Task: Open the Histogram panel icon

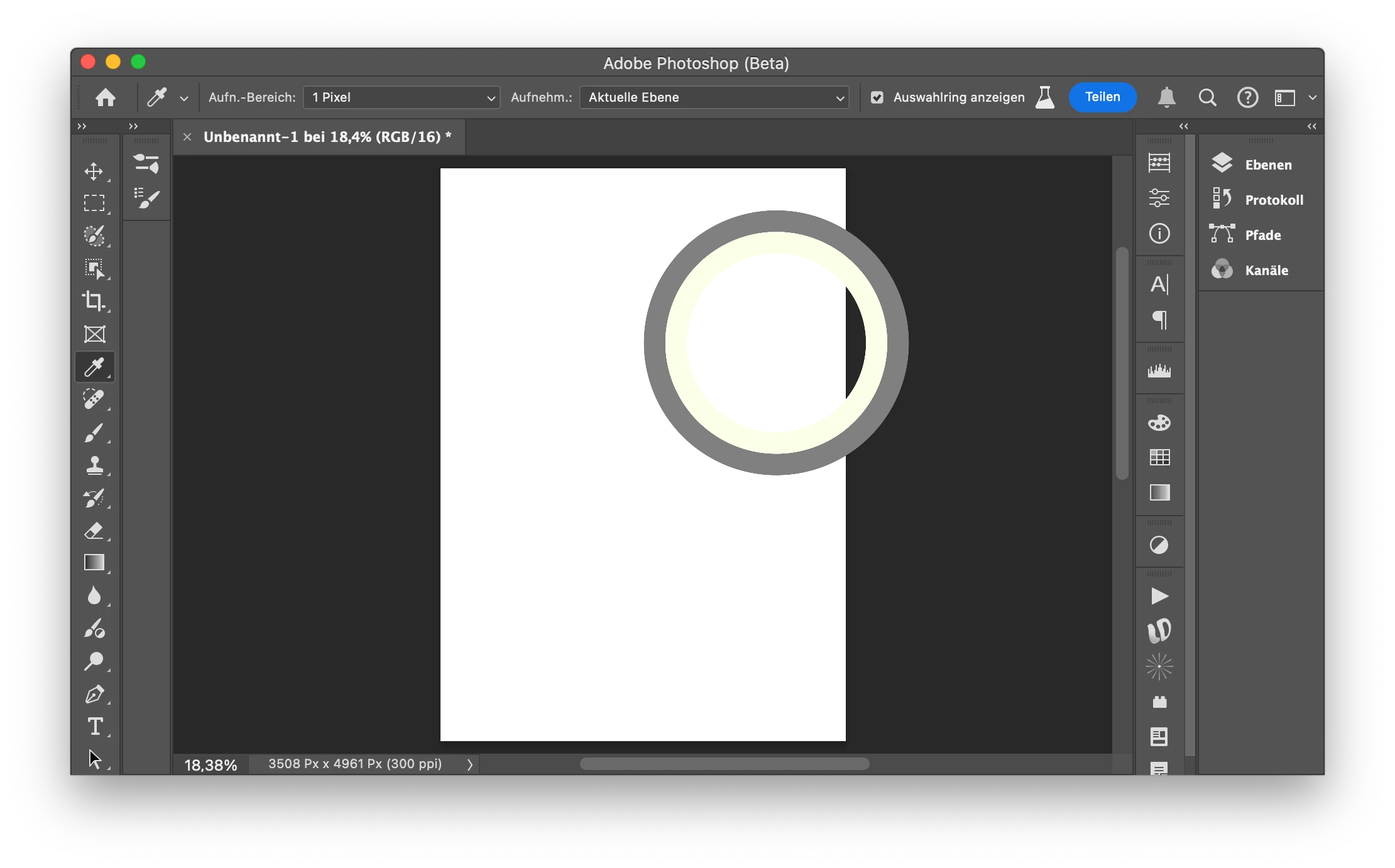Action: (1159, 371)
